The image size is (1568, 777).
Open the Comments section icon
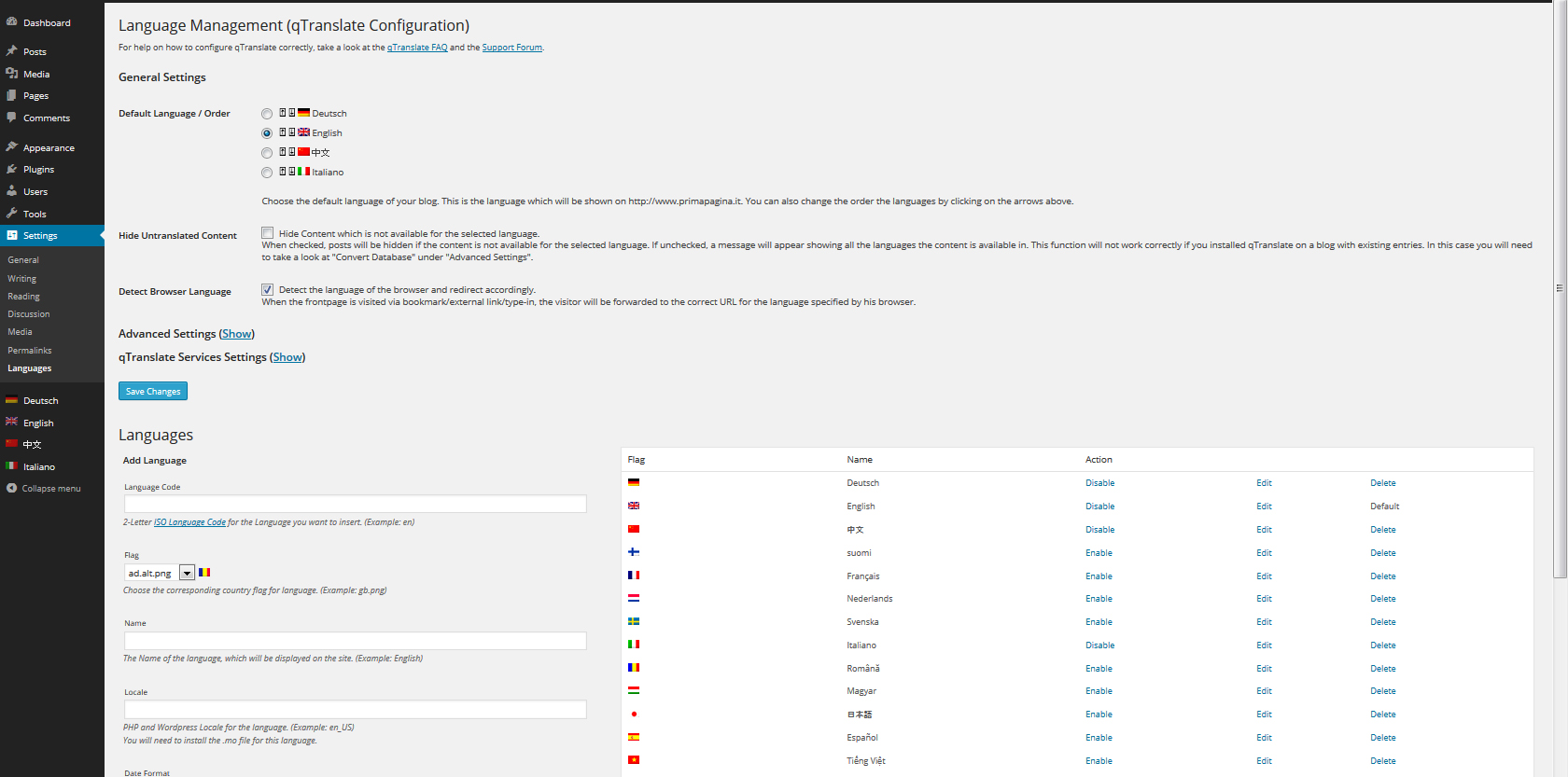[x=12, y=118]
